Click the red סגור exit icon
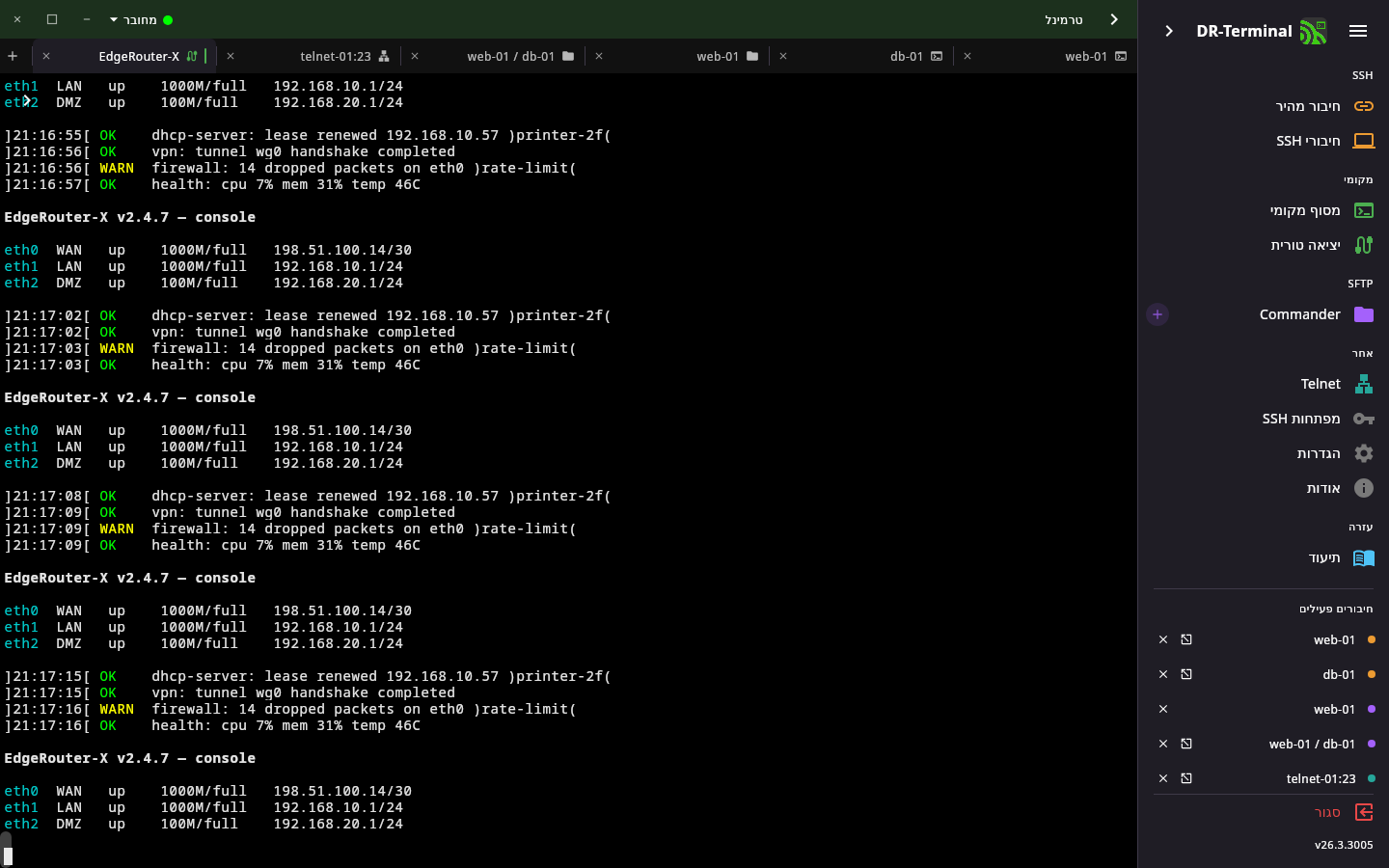This screenshot has height=868, width=1389. click(1364, 812)
